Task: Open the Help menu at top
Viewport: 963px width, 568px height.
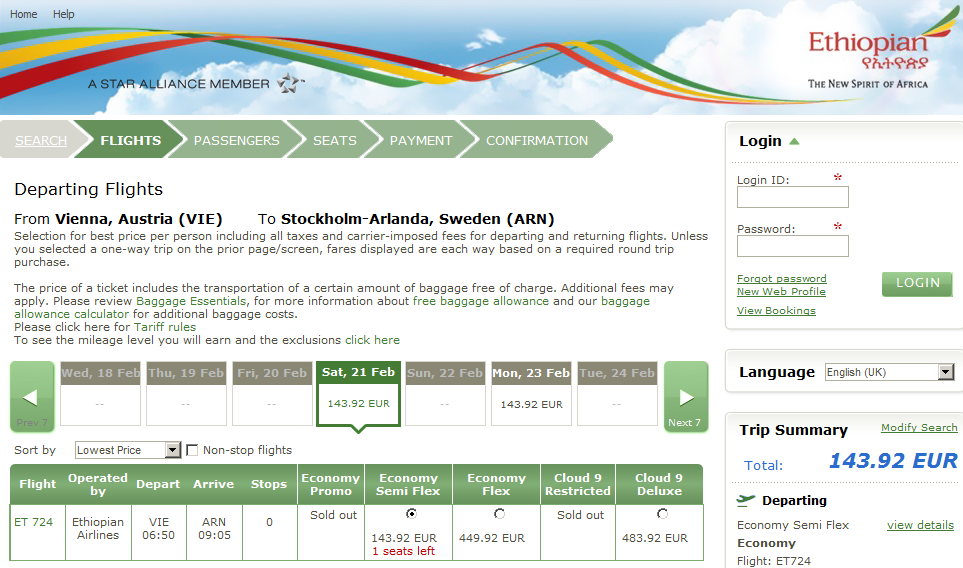Action: [x=63, y=14]
